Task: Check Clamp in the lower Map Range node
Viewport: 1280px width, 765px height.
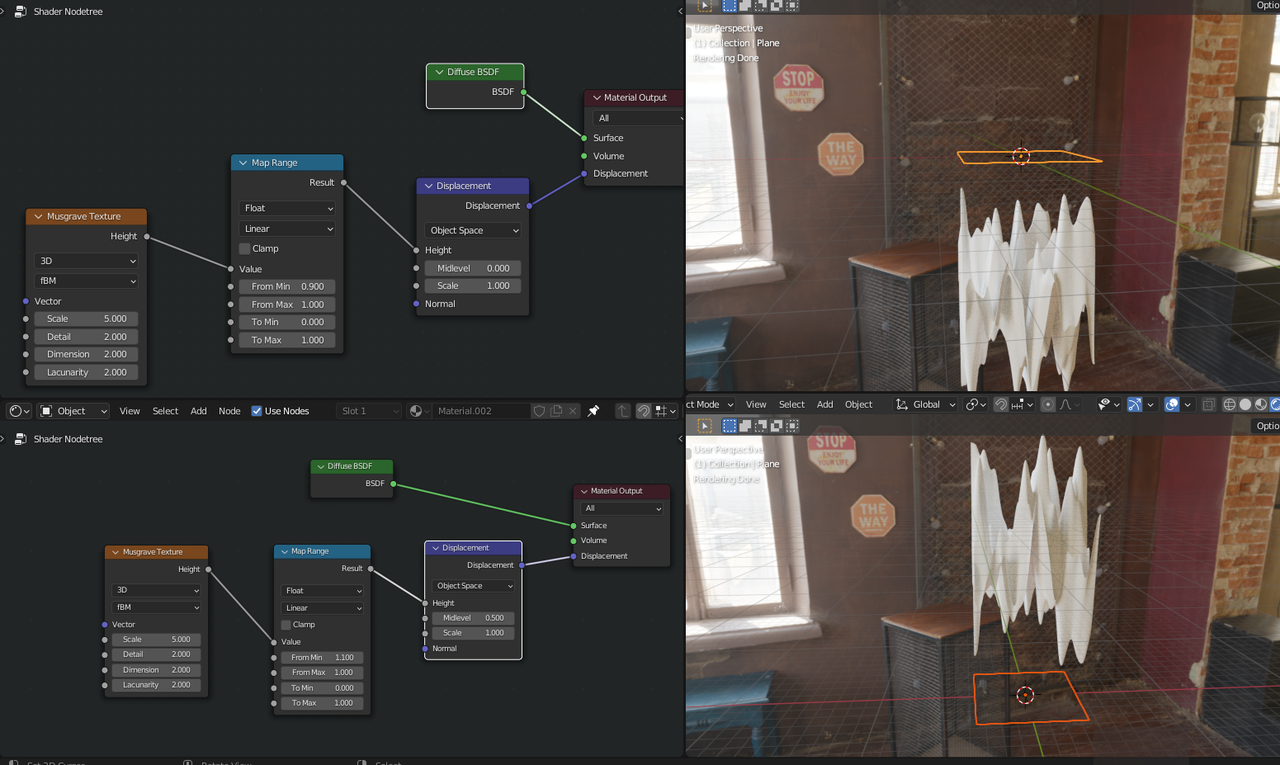Action: 286,624
